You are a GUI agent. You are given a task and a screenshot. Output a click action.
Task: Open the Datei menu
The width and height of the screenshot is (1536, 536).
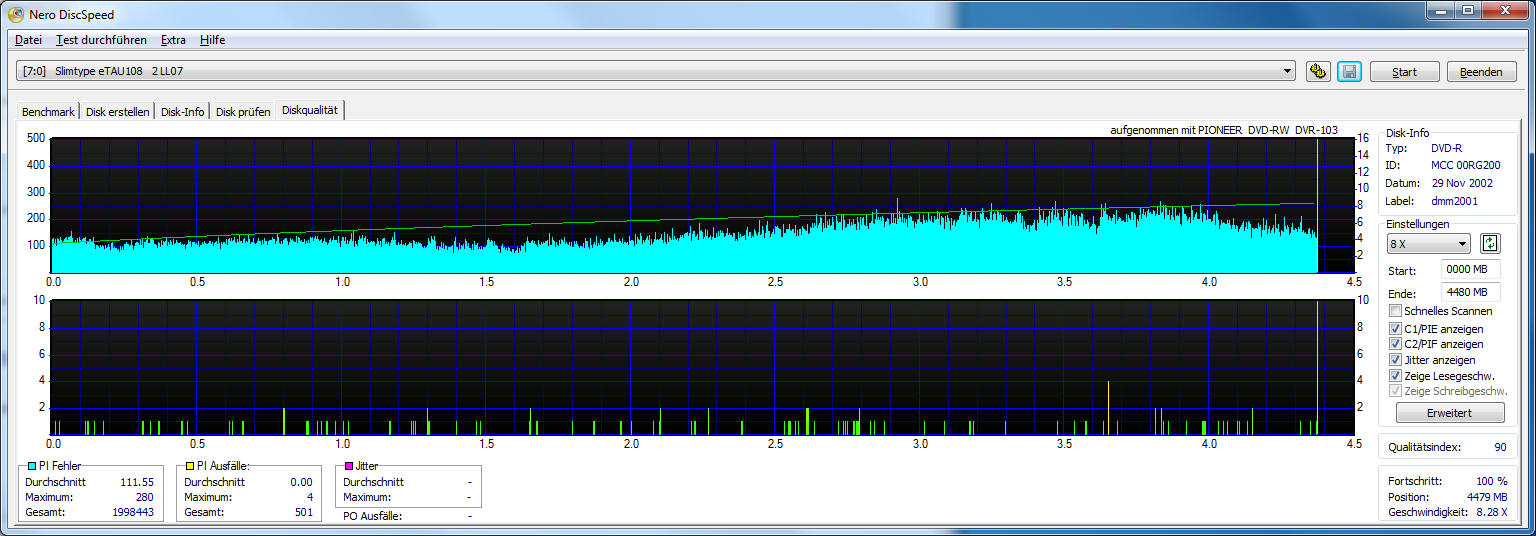pyautogui.click(x=28, y=40)
